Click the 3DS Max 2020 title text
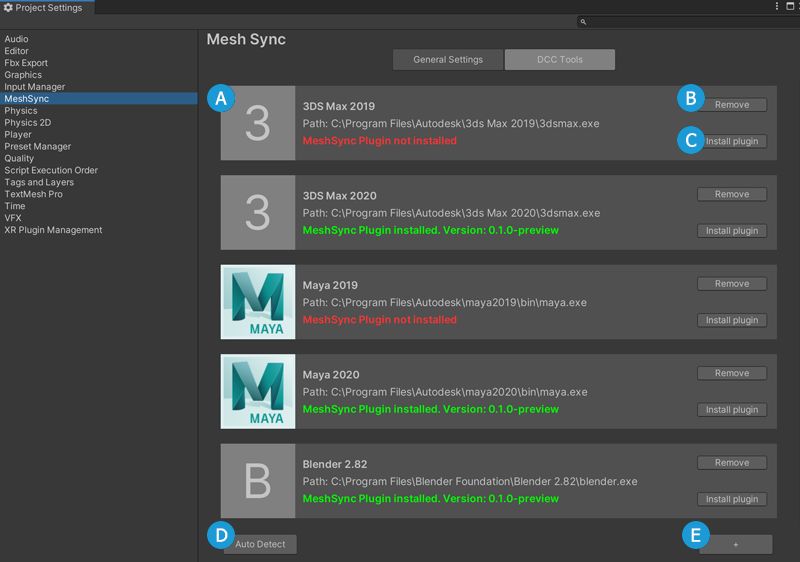This screenshot has height=562, width=800. (339, 196)
